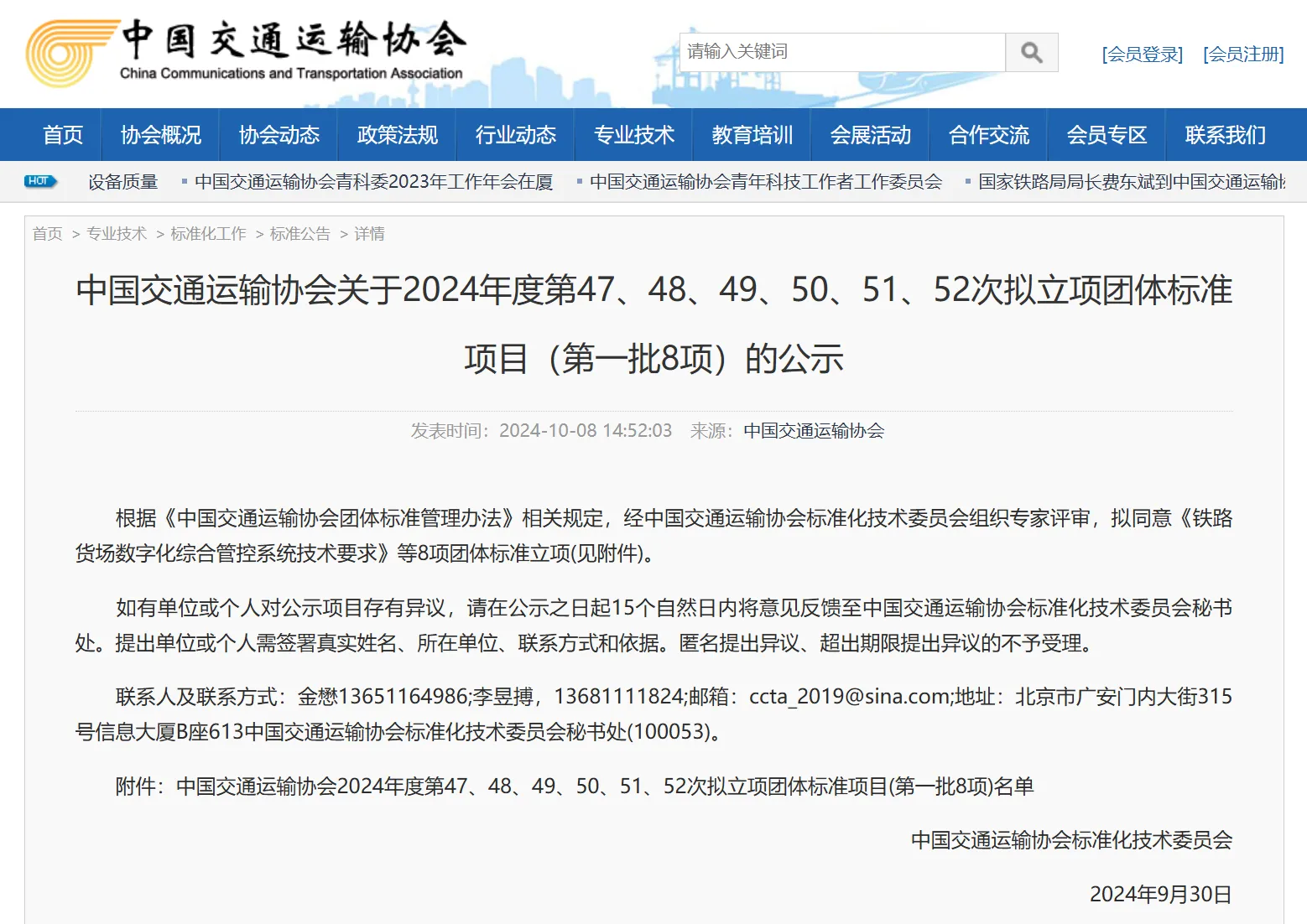
Task: Click the magnifier search icon button
Action: (x=1032, y=52)
